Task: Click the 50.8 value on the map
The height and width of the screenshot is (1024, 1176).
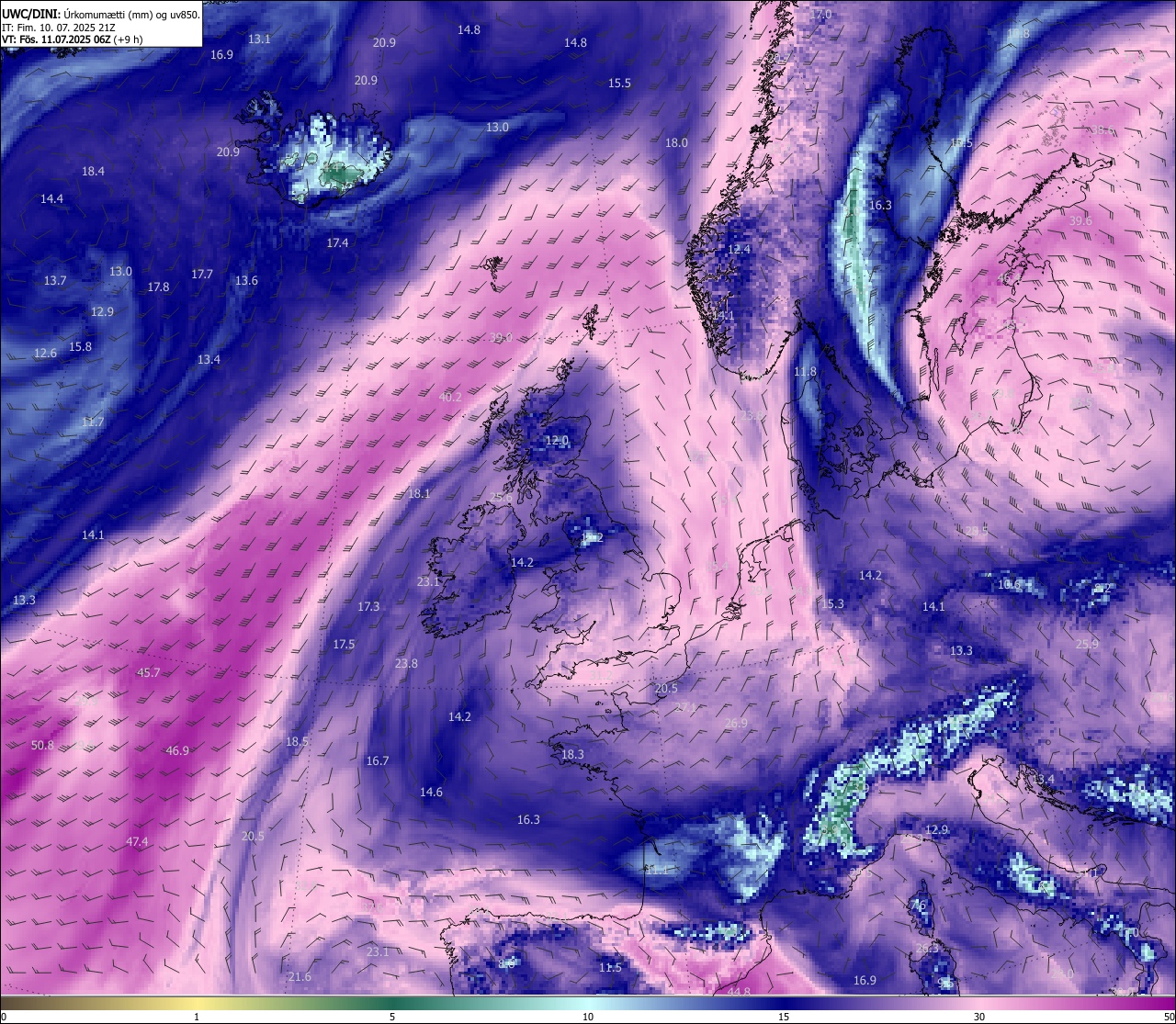Action: [43, 745]
